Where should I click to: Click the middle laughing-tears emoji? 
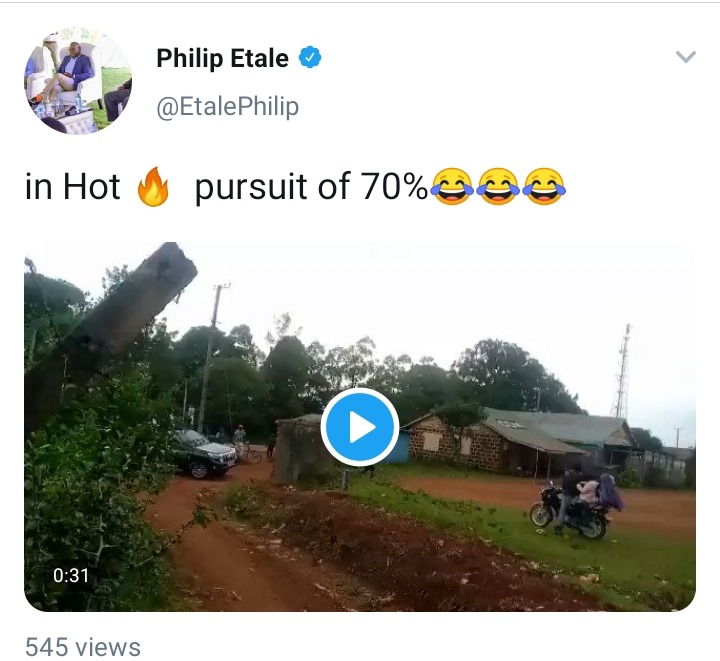(498, 186)
